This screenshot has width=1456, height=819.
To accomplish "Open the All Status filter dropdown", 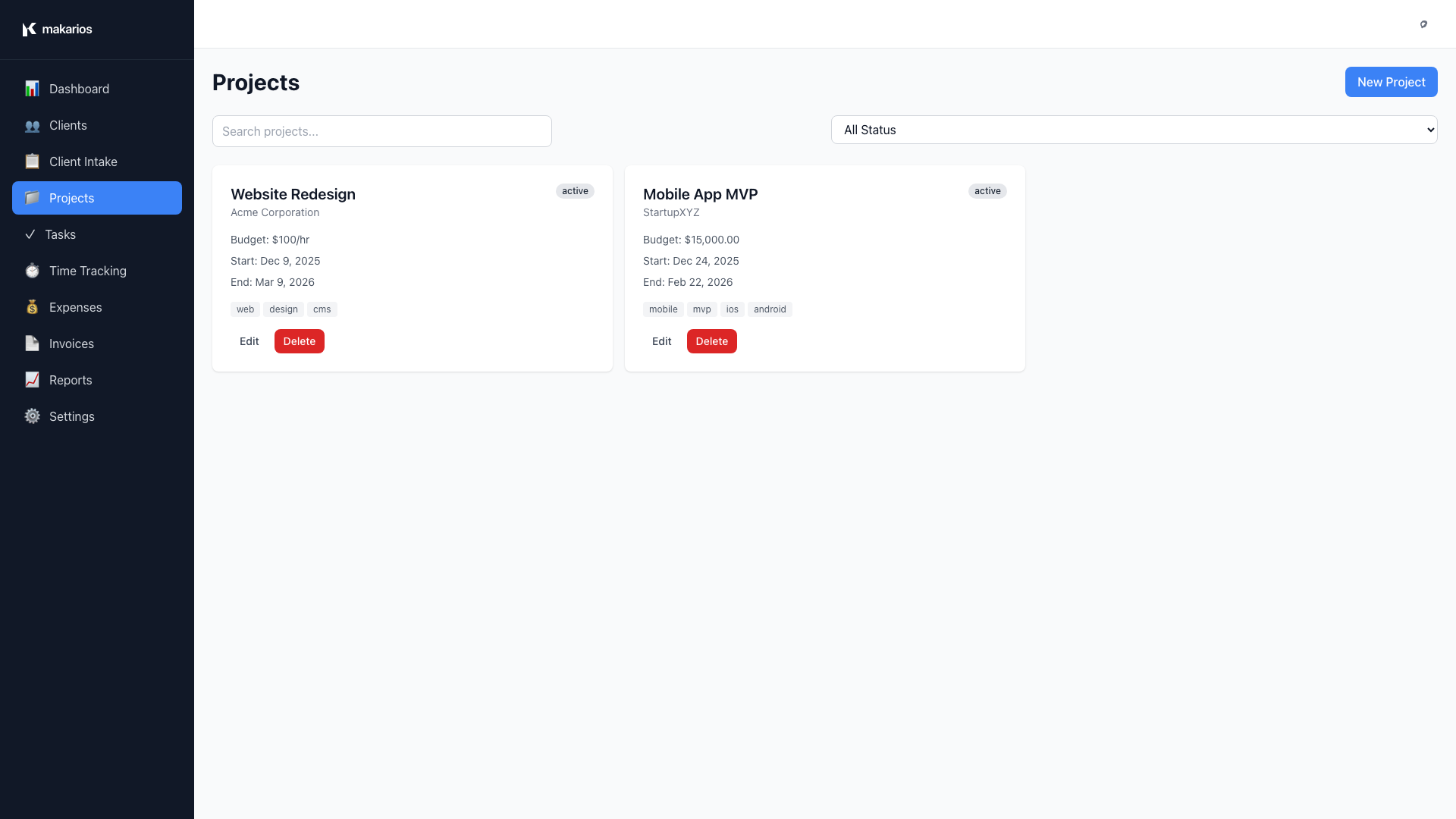I will coord(1133,130).
